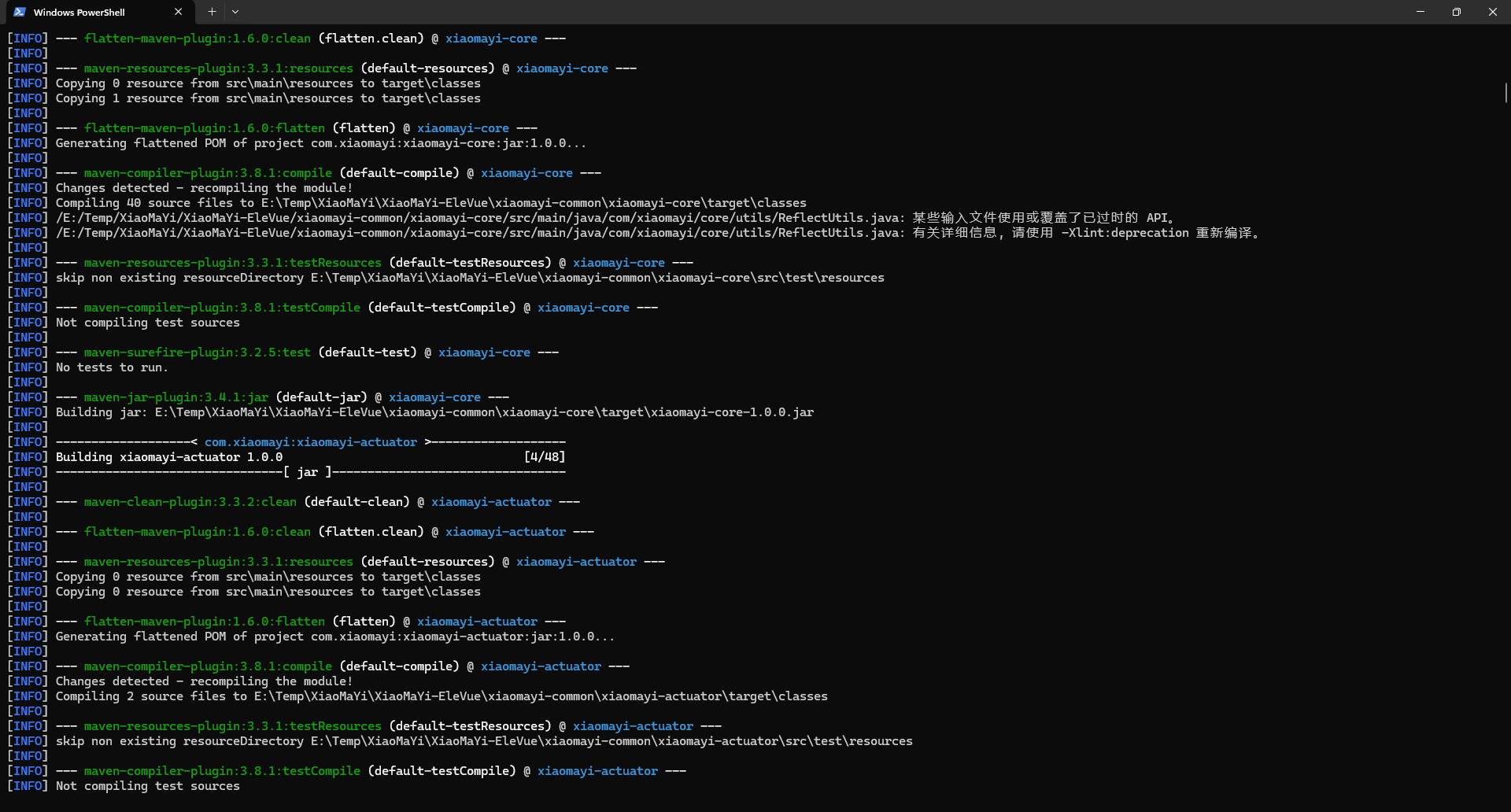Click the maven-clean-plugin:3.3.2:clean text
Screen dimensions: 1511x812
point(190,502)
